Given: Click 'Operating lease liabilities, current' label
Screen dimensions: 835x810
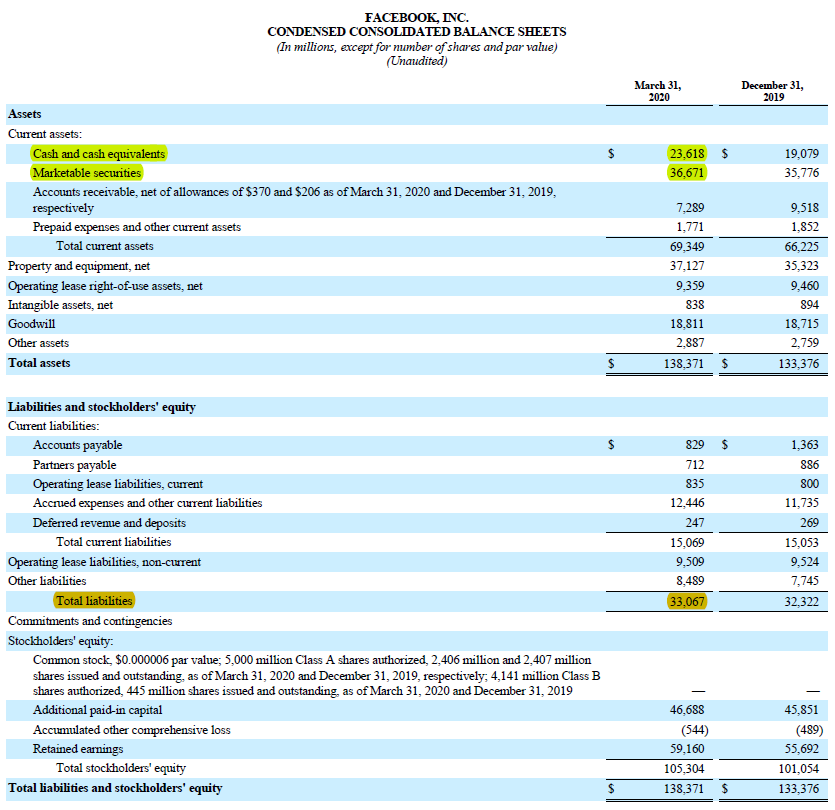Looking at the screenshot, I should click(x=118, y=484).
